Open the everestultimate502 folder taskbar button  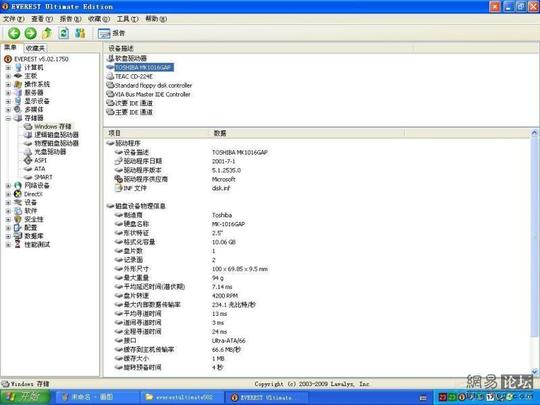point(182,397)
